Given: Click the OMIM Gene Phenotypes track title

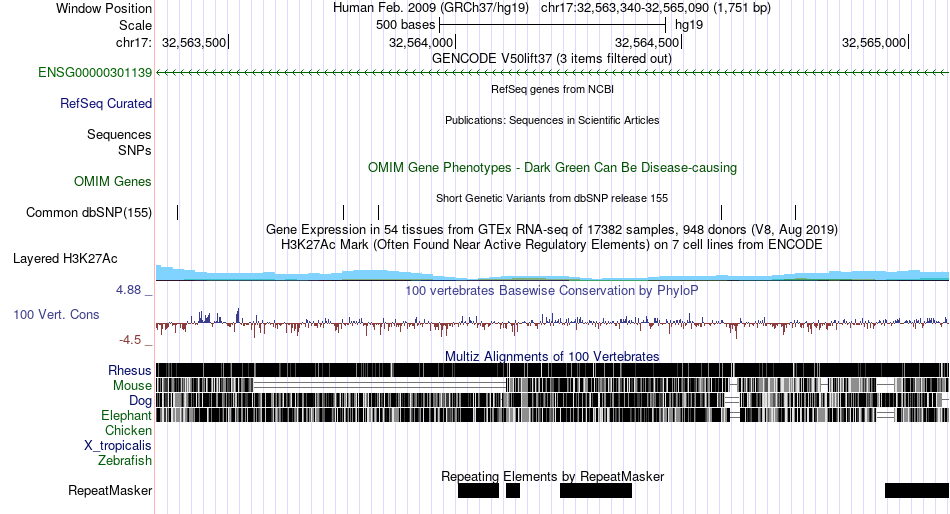Looking at the screenshot, I should (552, 168).
